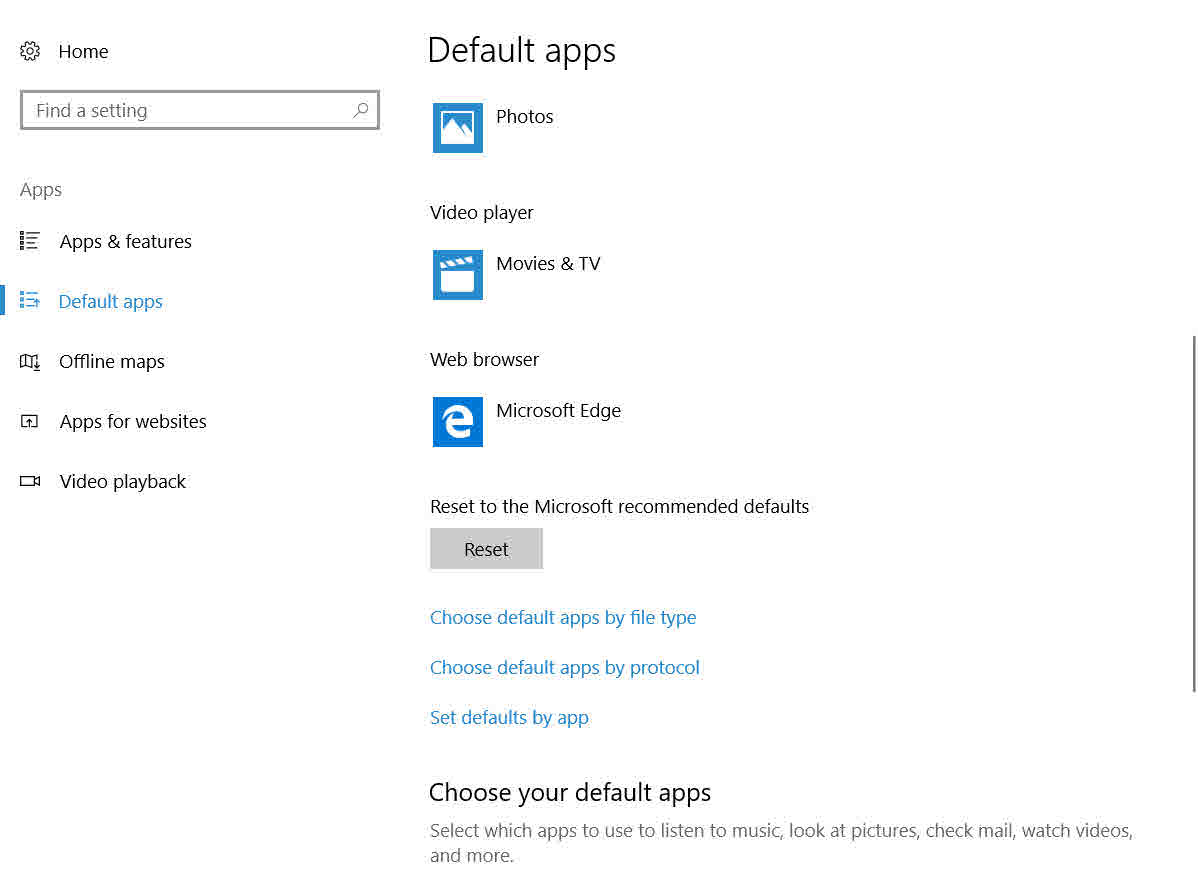
Task: Open Set defaults by app link
Action: [509, 718]
